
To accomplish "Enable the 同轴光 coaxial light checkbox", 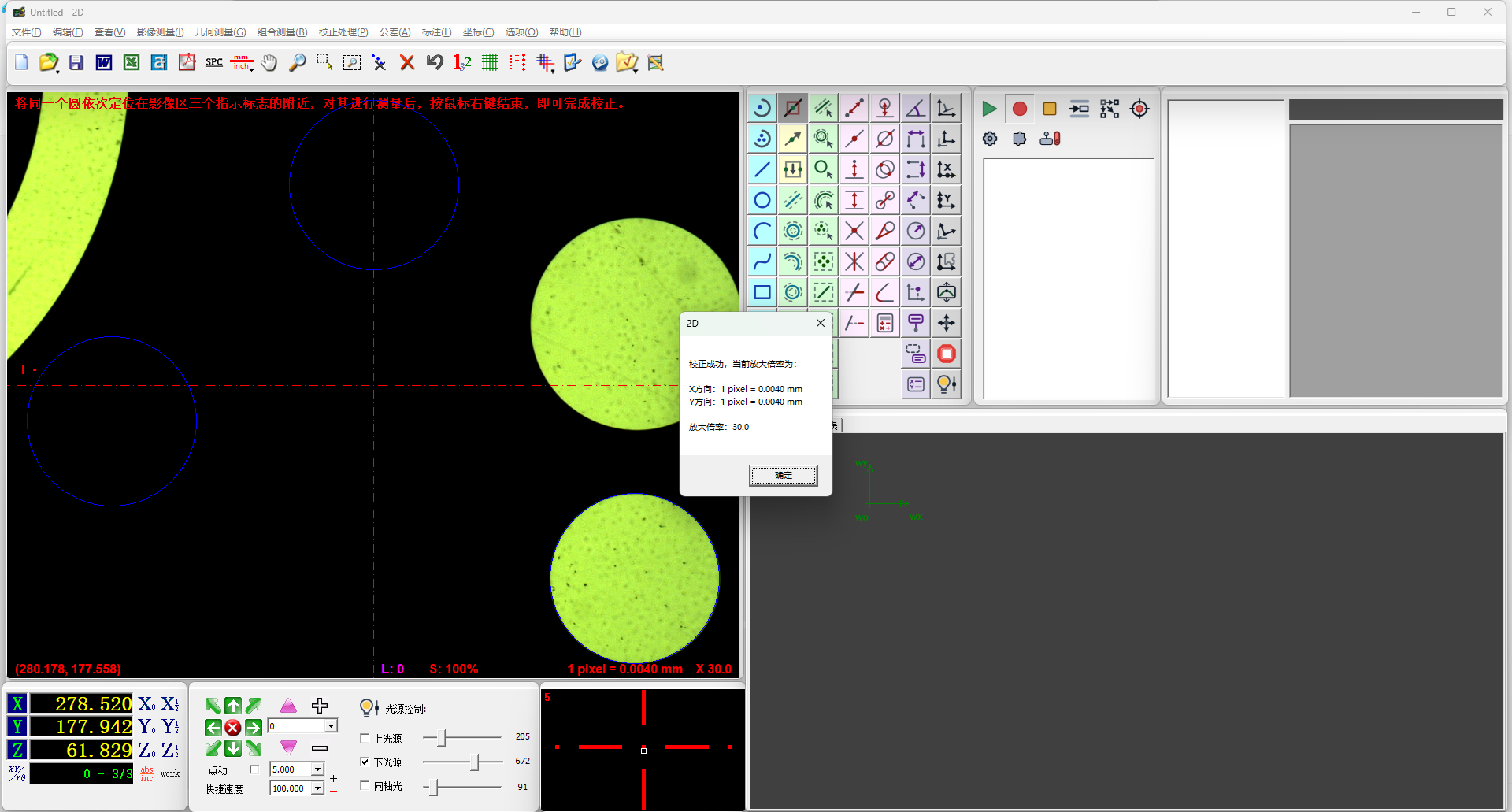I will pos(365,785).
